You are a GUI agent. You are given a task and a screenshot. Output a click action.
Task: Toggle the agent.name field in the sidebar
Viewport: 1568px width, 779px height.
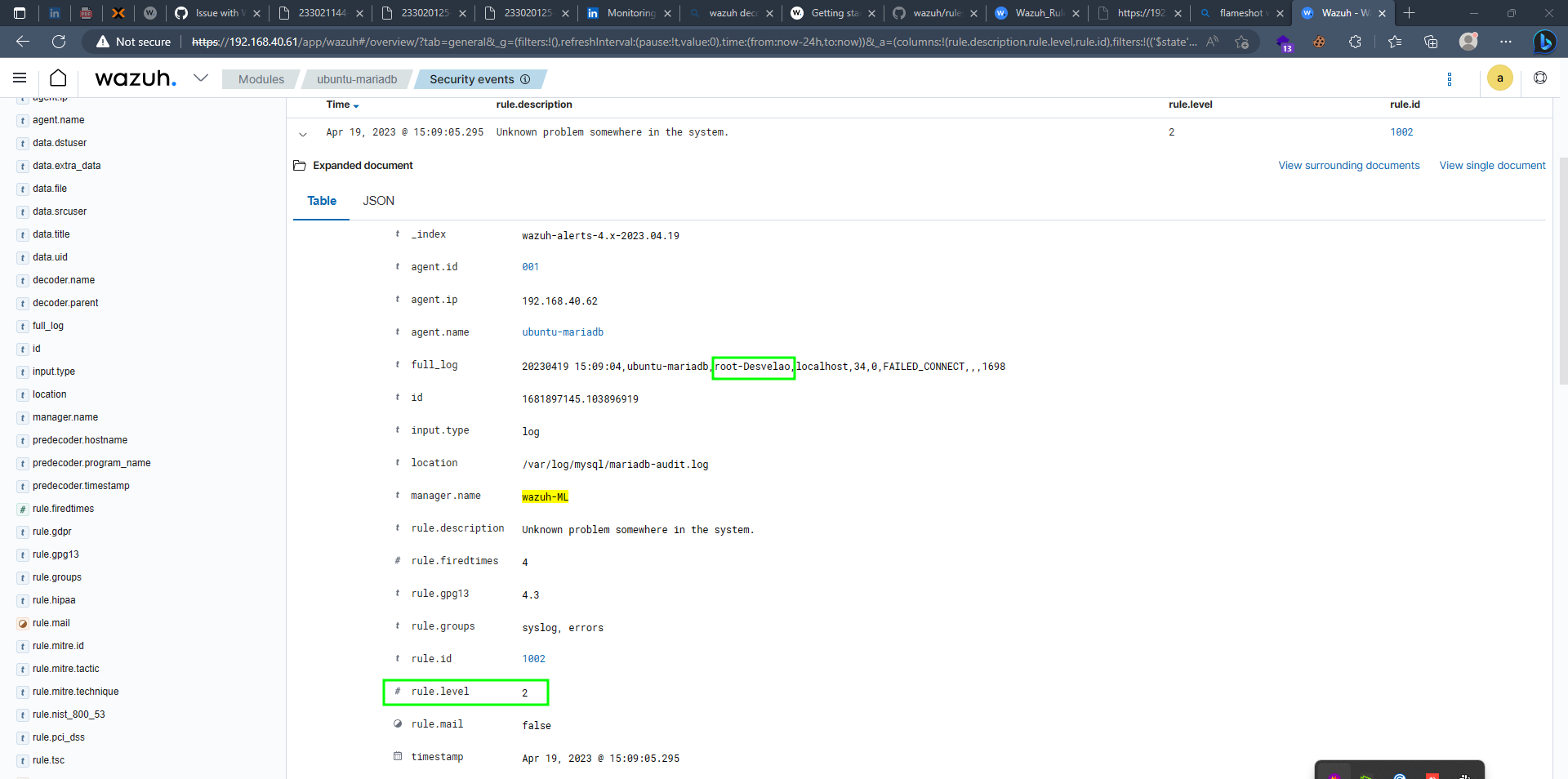point(58,120)
